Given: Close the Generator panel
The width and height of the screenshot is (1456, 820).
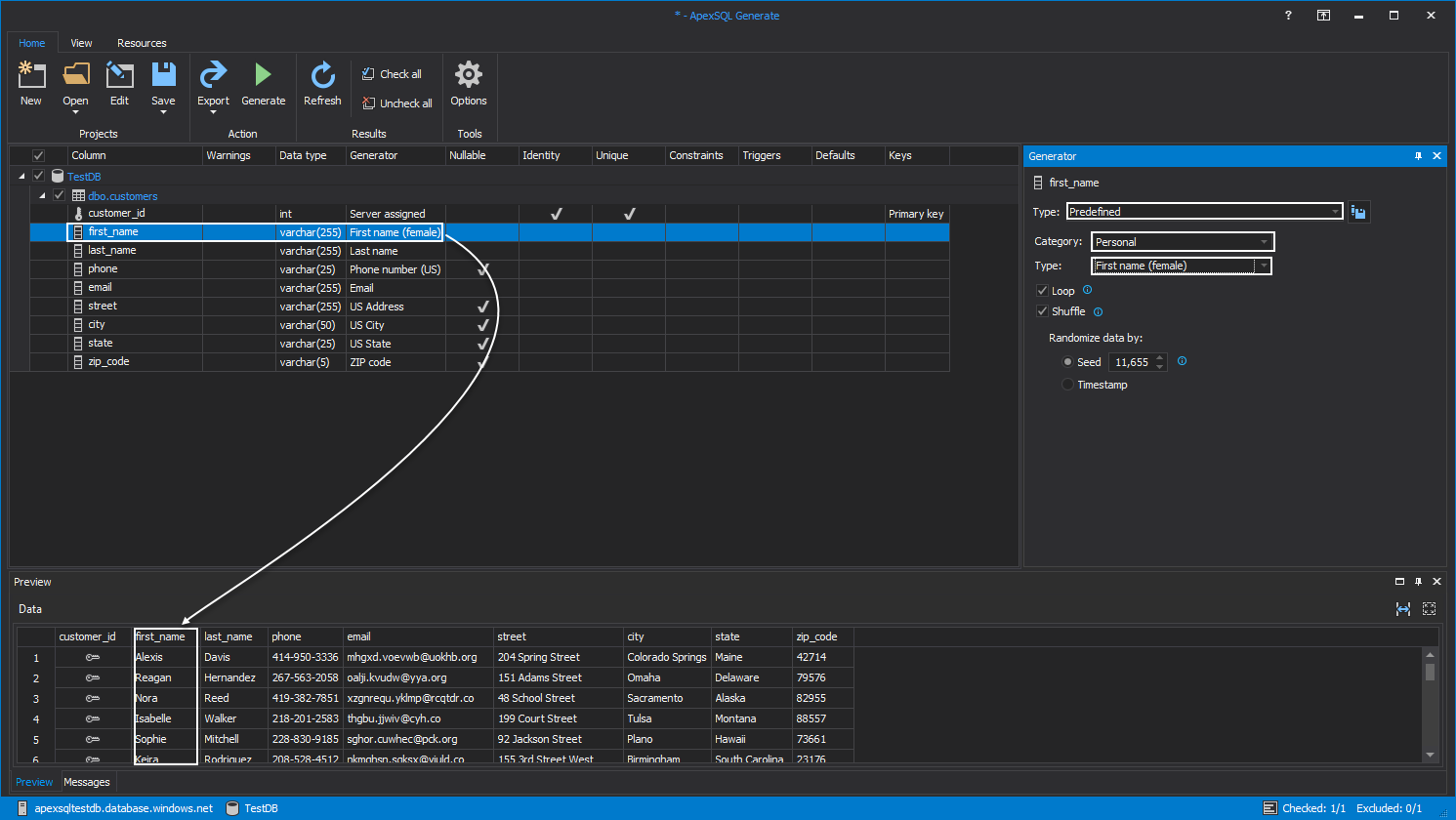Looking at the screenshot, I should (1436, 156).
